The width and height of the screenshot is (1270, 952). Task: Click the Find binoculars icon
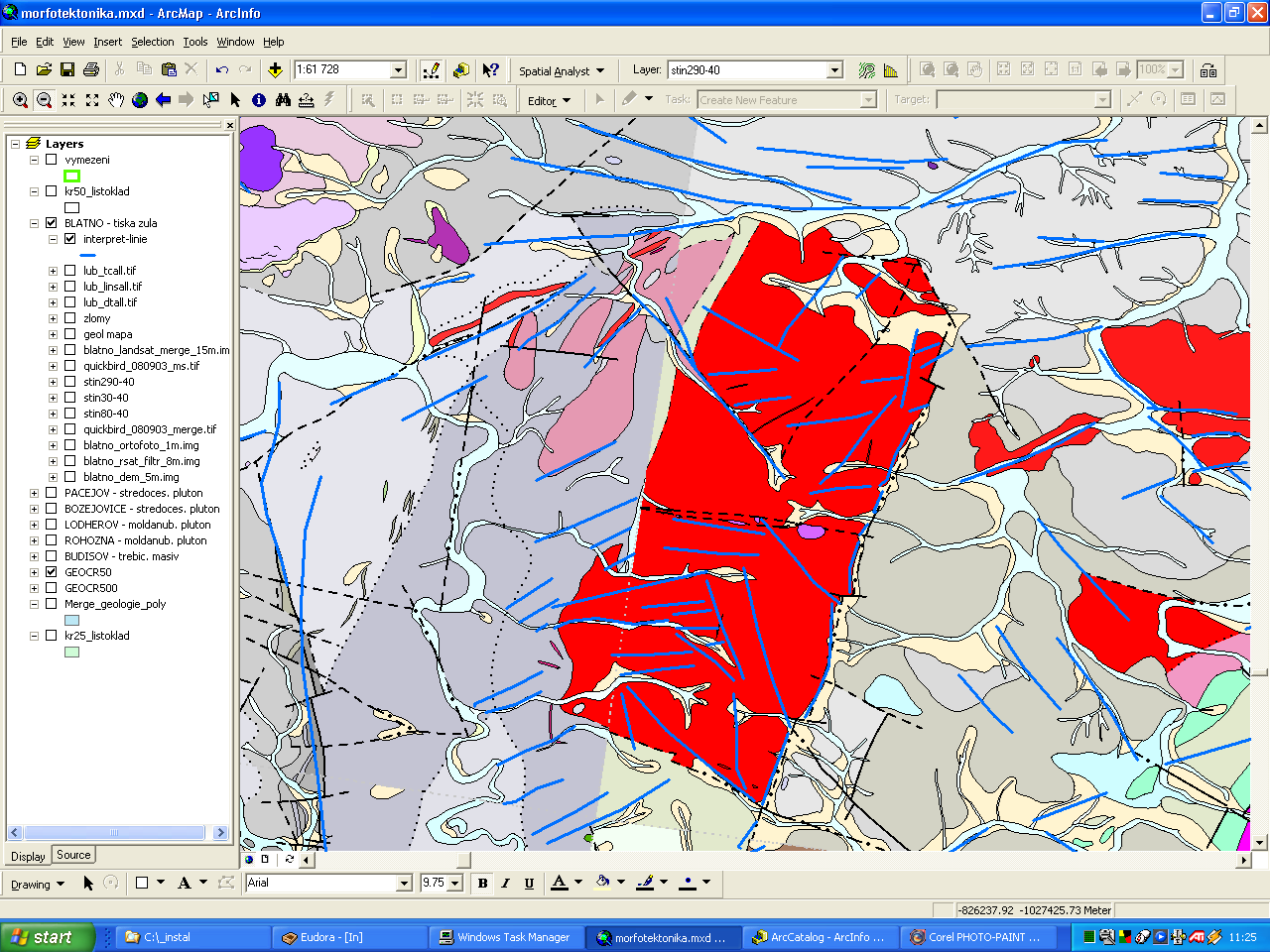(283, 100)
